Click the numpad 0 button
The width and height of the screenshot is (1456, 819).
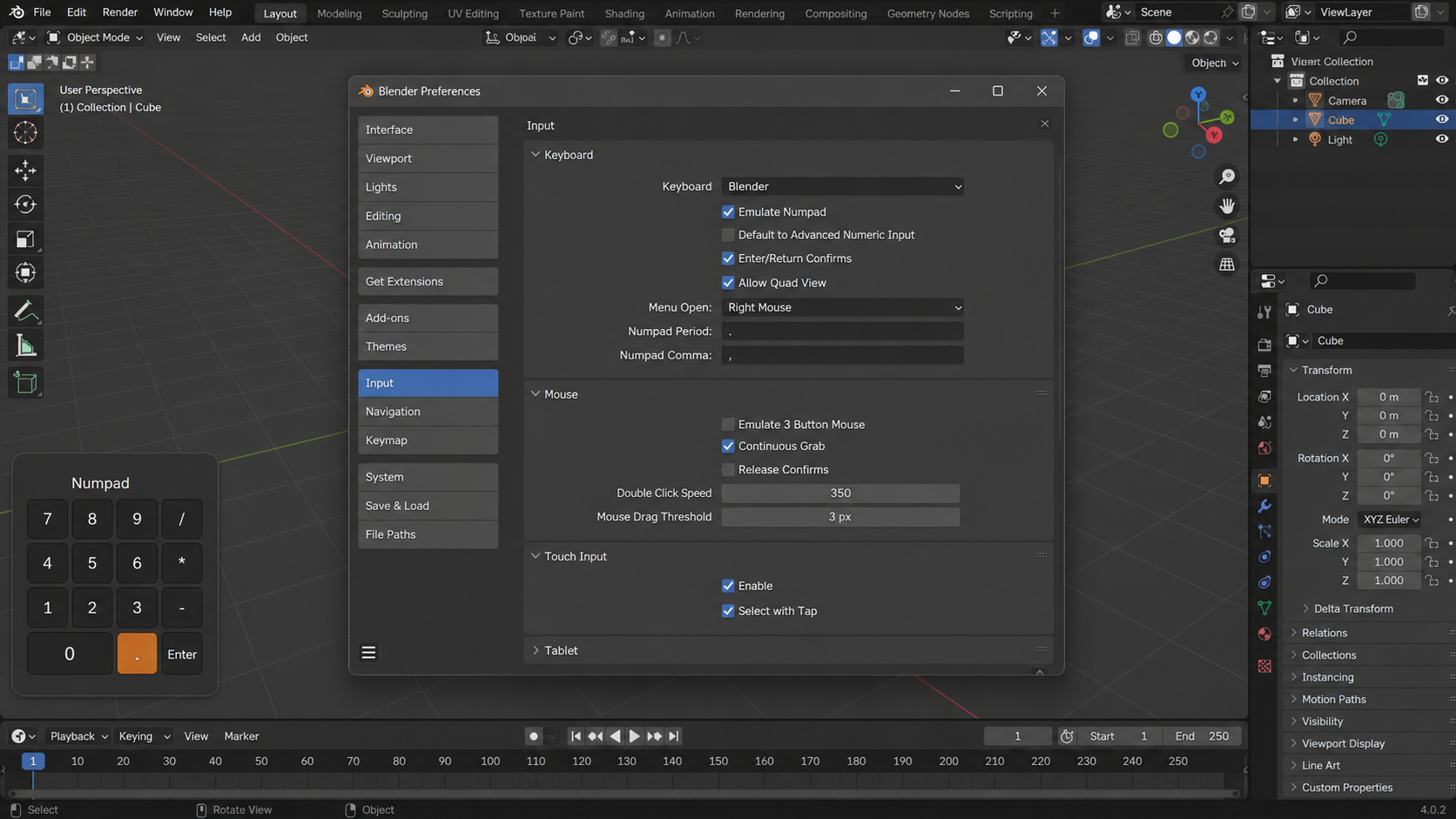click(70, 654)
